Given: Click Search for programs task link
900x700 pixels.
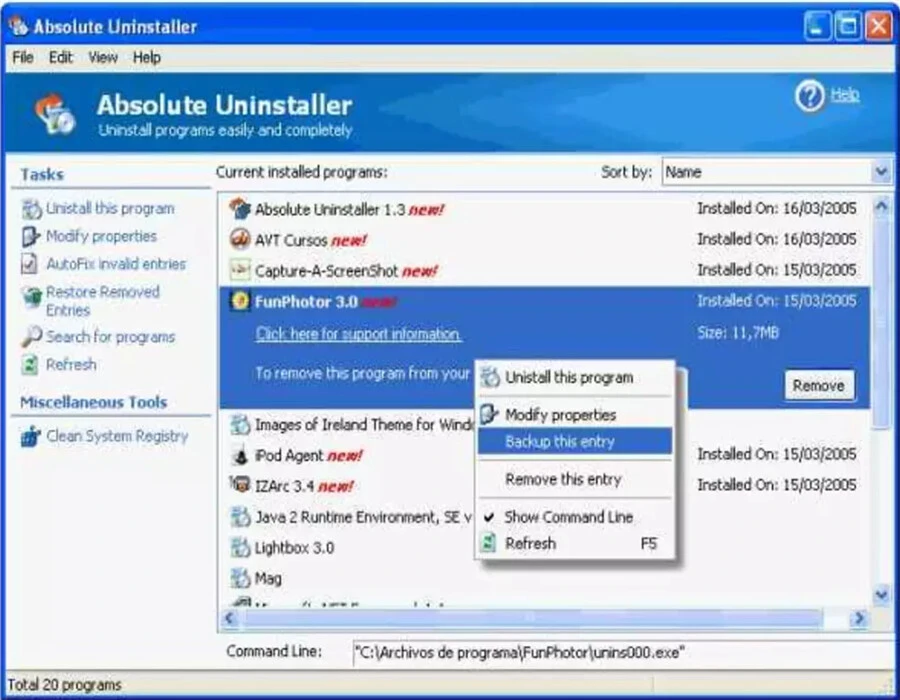Looking at the screenshot, I should pyautogui.click(x=110, y=337).
